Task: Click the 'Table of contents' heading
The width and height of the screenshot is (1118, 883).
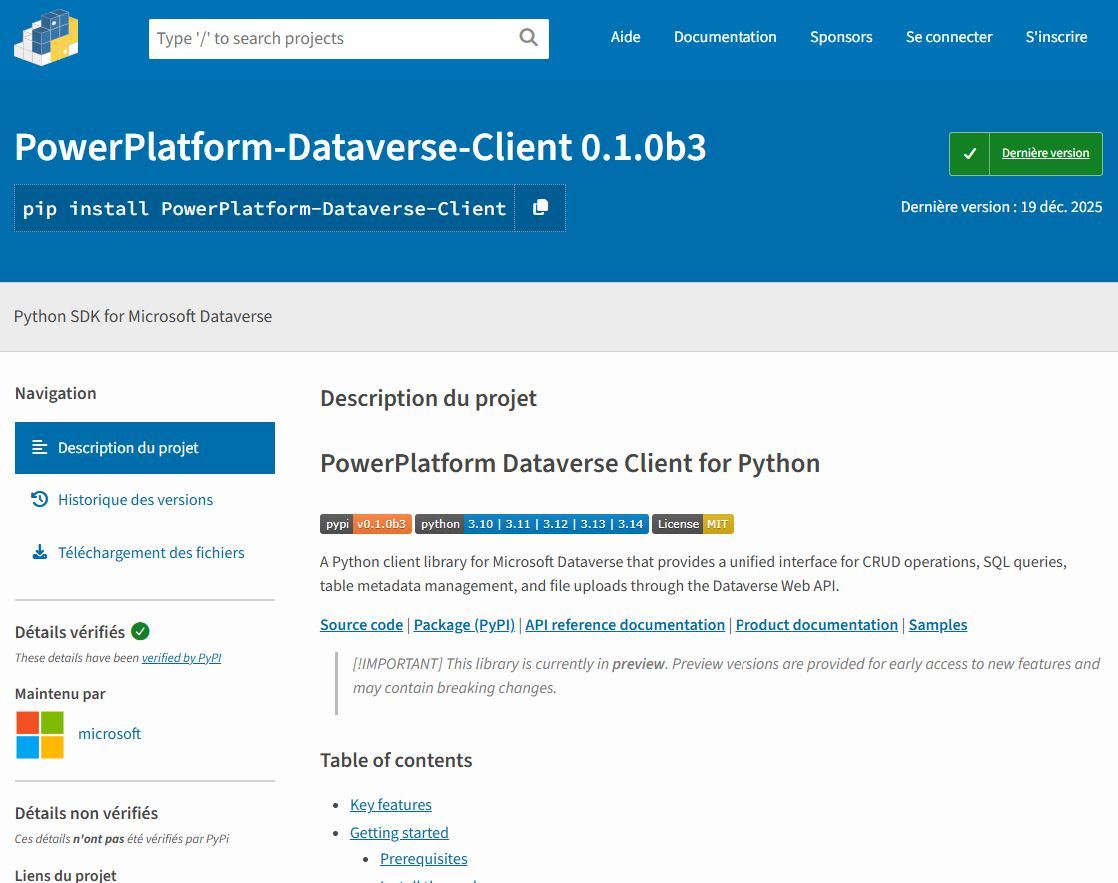Action: tap(396, 760)
